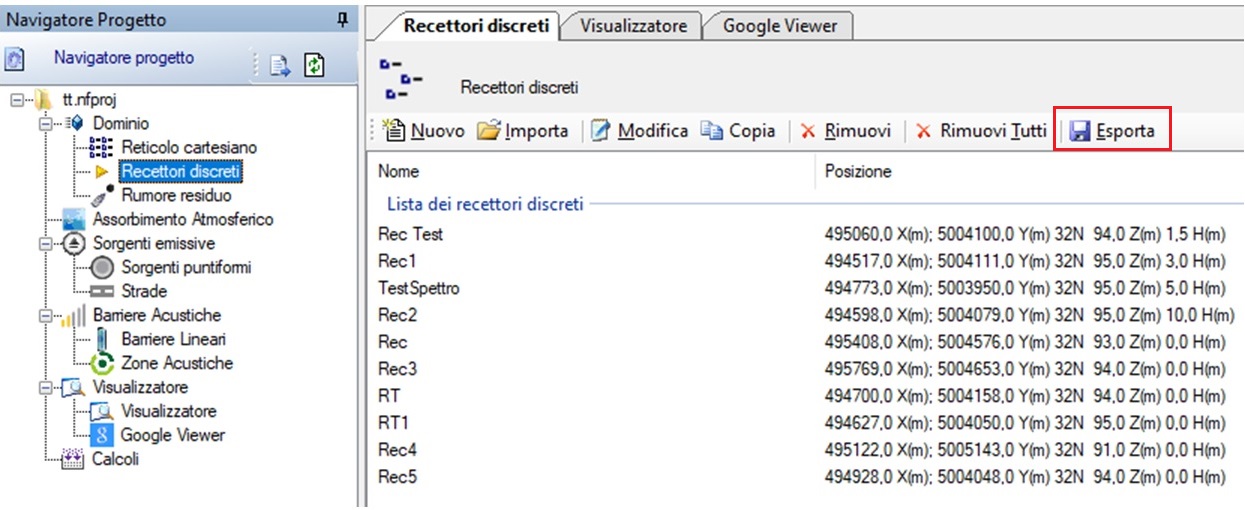Collapse the Sorgenti emissive node
Image resolution: width=1245 pixels, height=510 pixels.
tap(44, 244)
